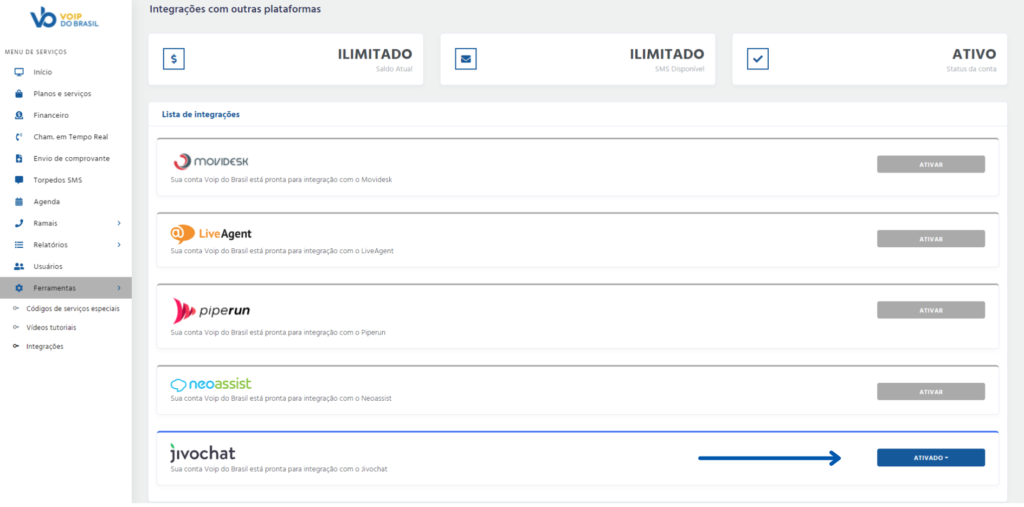Click key icon beside Códigos de serviços especiais
The height and width of the screenshot is (507, 1024).
(16, 308)
